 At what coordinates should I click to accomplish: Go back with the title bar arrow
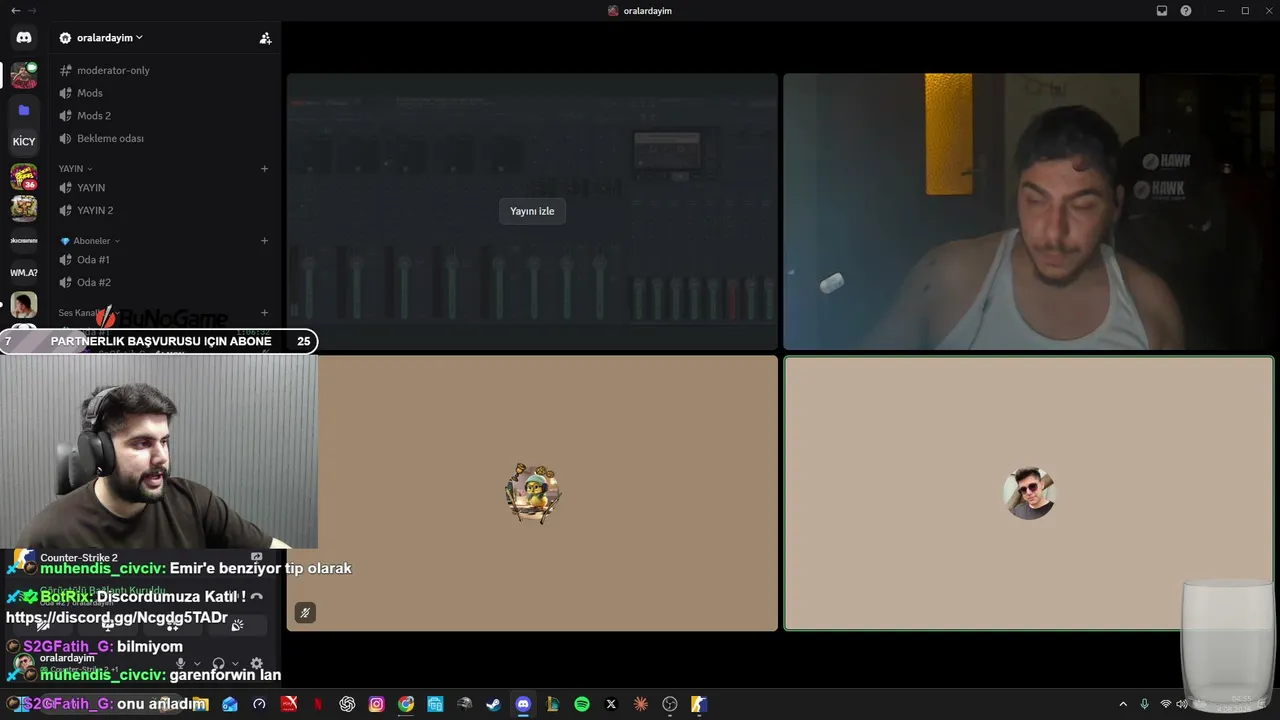15,11
